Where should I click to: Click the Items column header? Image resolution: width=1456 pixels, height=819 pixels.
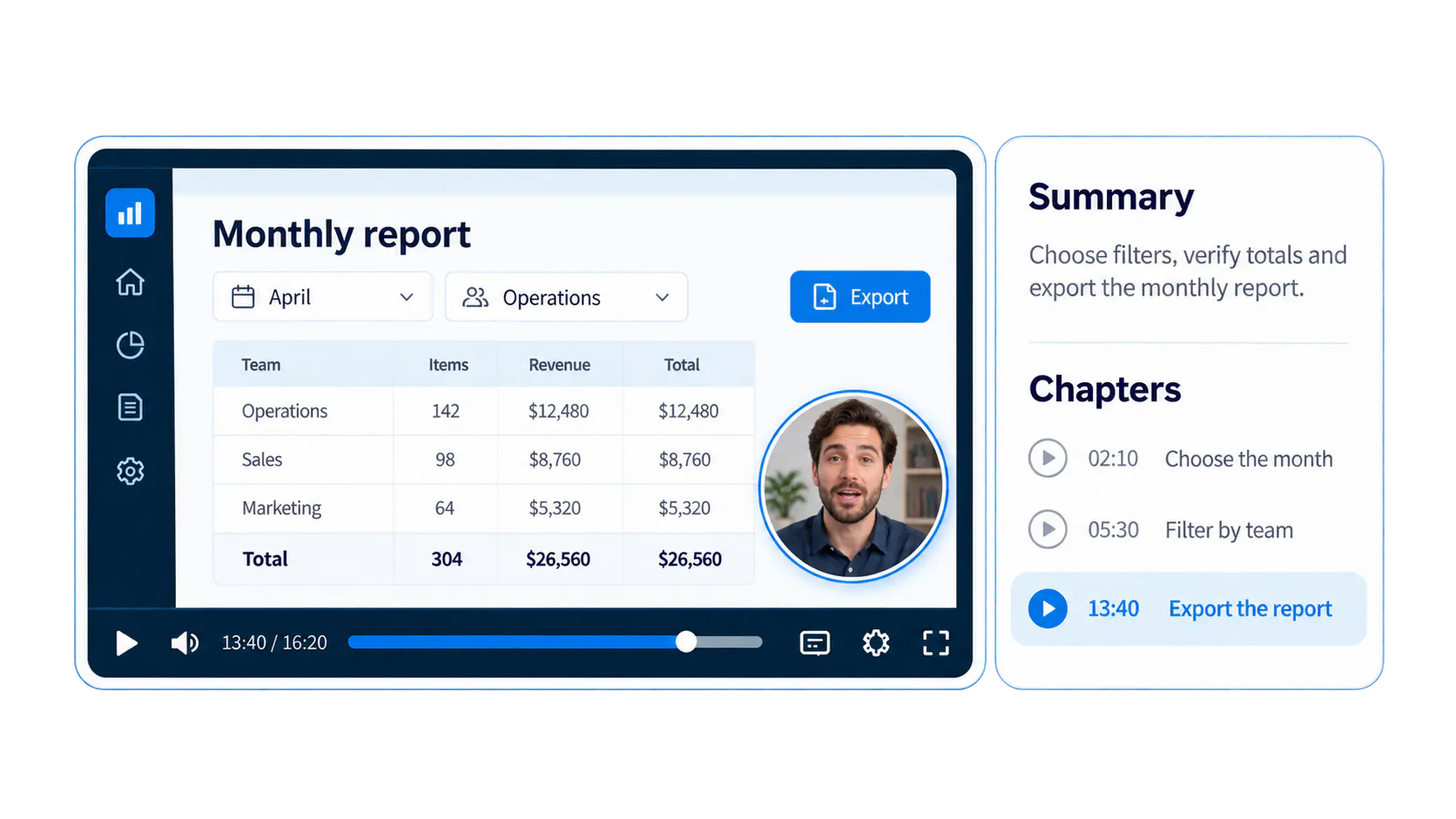(x=448, y=365)
